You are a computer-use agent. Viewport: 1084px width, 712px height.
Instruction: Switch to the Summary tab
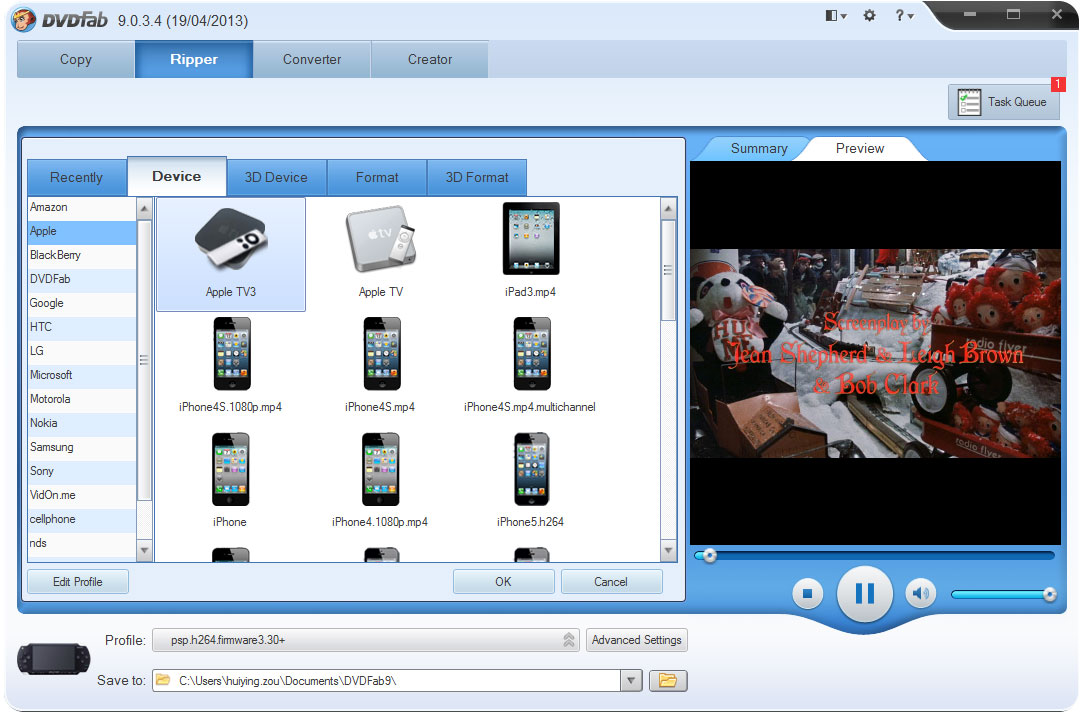coord(757,148)
